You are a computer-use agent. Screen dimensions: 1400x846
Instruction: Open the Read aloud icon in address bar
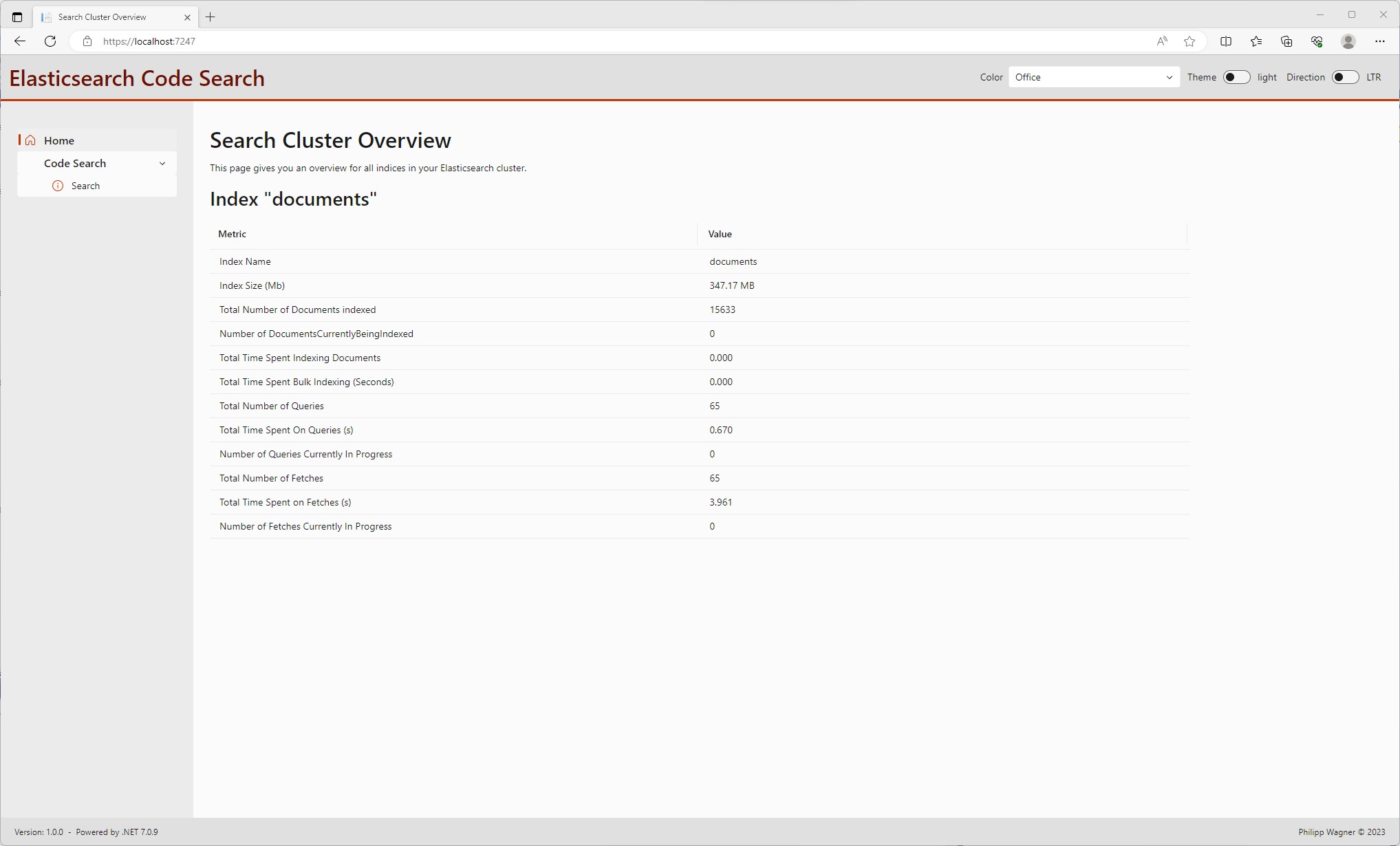[x=1162, y=41]
